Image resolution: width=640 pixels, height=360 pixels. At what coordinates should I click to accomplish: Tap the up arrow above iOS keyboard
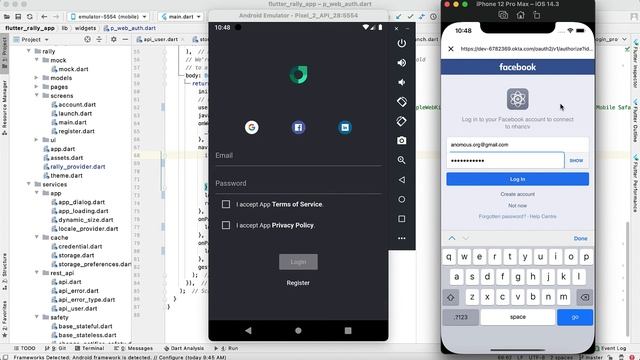pos(452,238)
